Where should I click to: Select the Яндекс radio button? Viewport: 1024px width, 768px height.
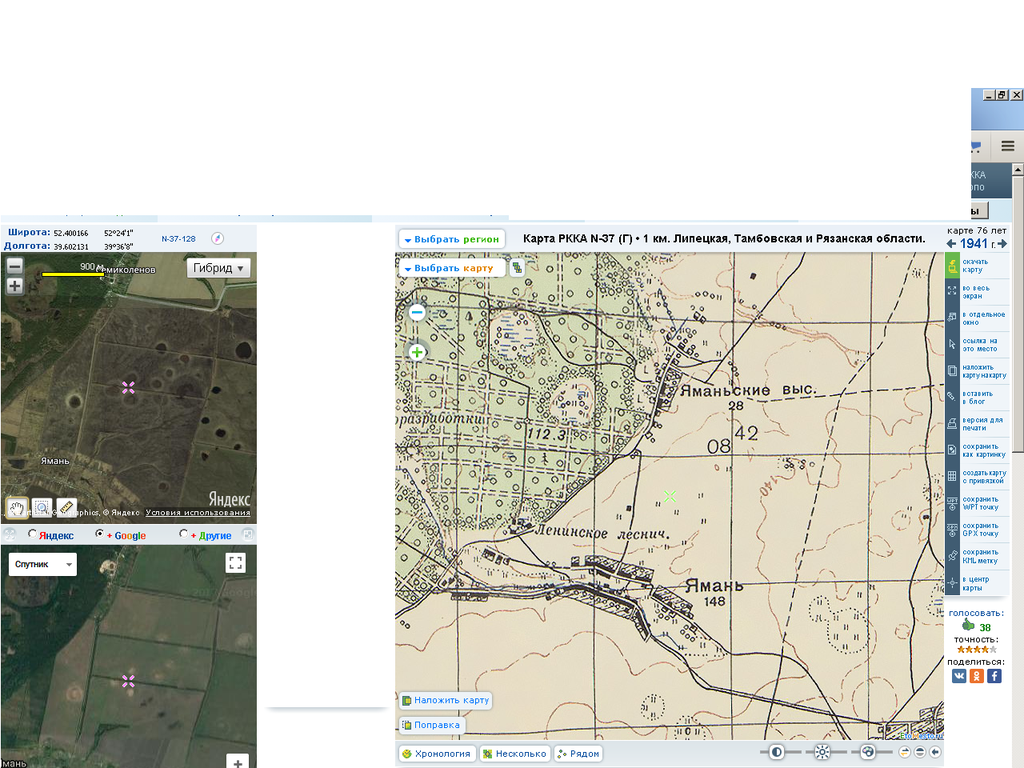pos(33,535)
